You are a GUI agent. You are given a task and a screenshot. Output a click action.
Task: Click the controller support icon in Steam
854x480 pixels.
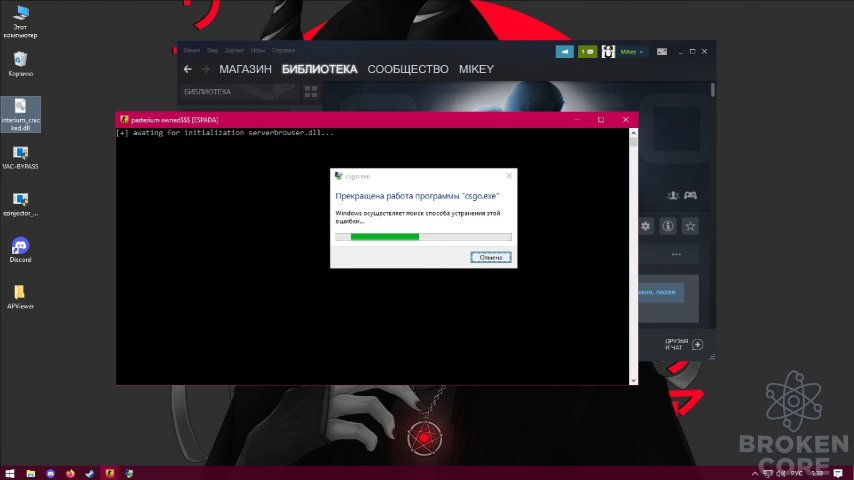pyautogui.click(x=691, y=195)
